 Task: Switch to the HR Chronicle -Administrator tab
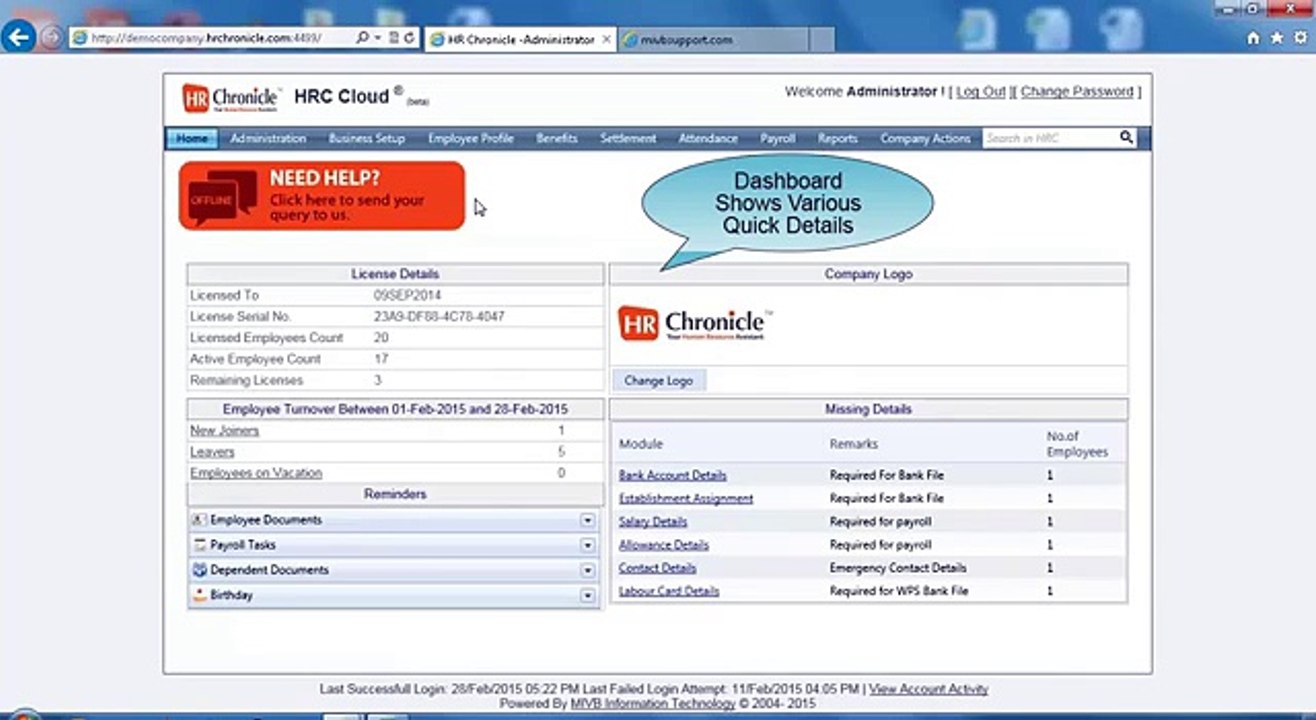coord(520,39)
